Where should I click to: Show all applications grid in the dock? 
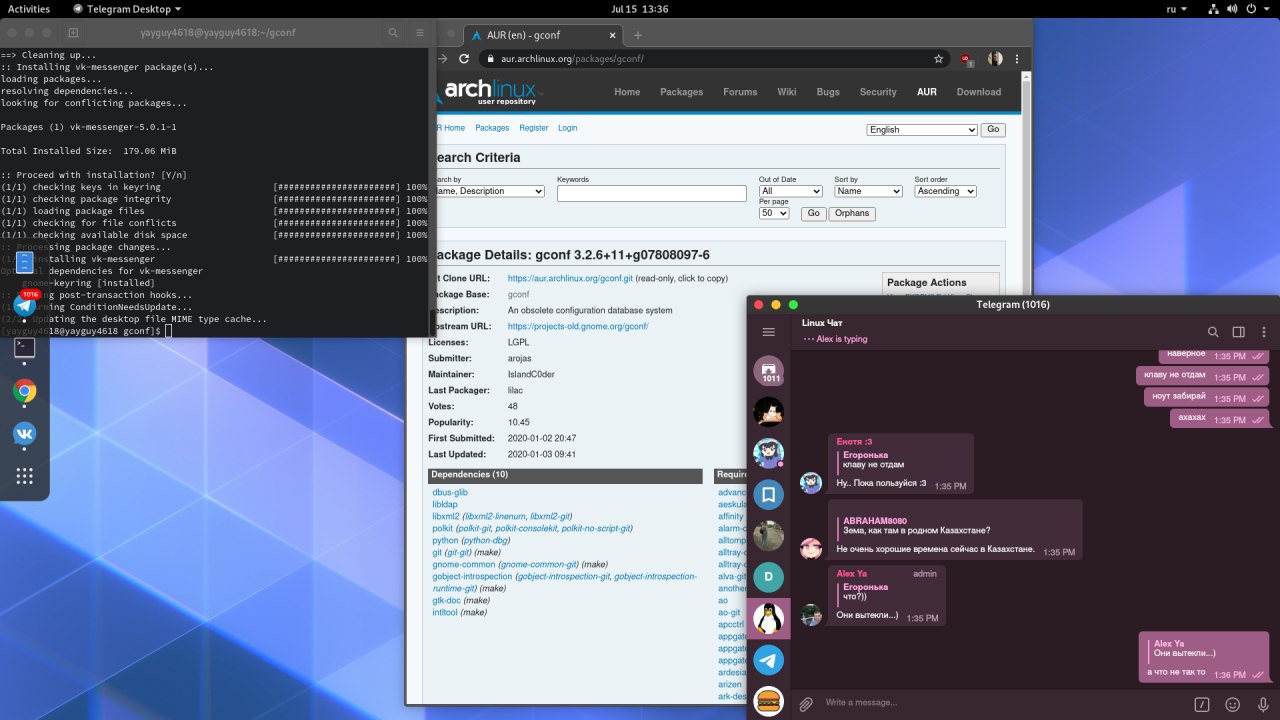coord(25,476)
